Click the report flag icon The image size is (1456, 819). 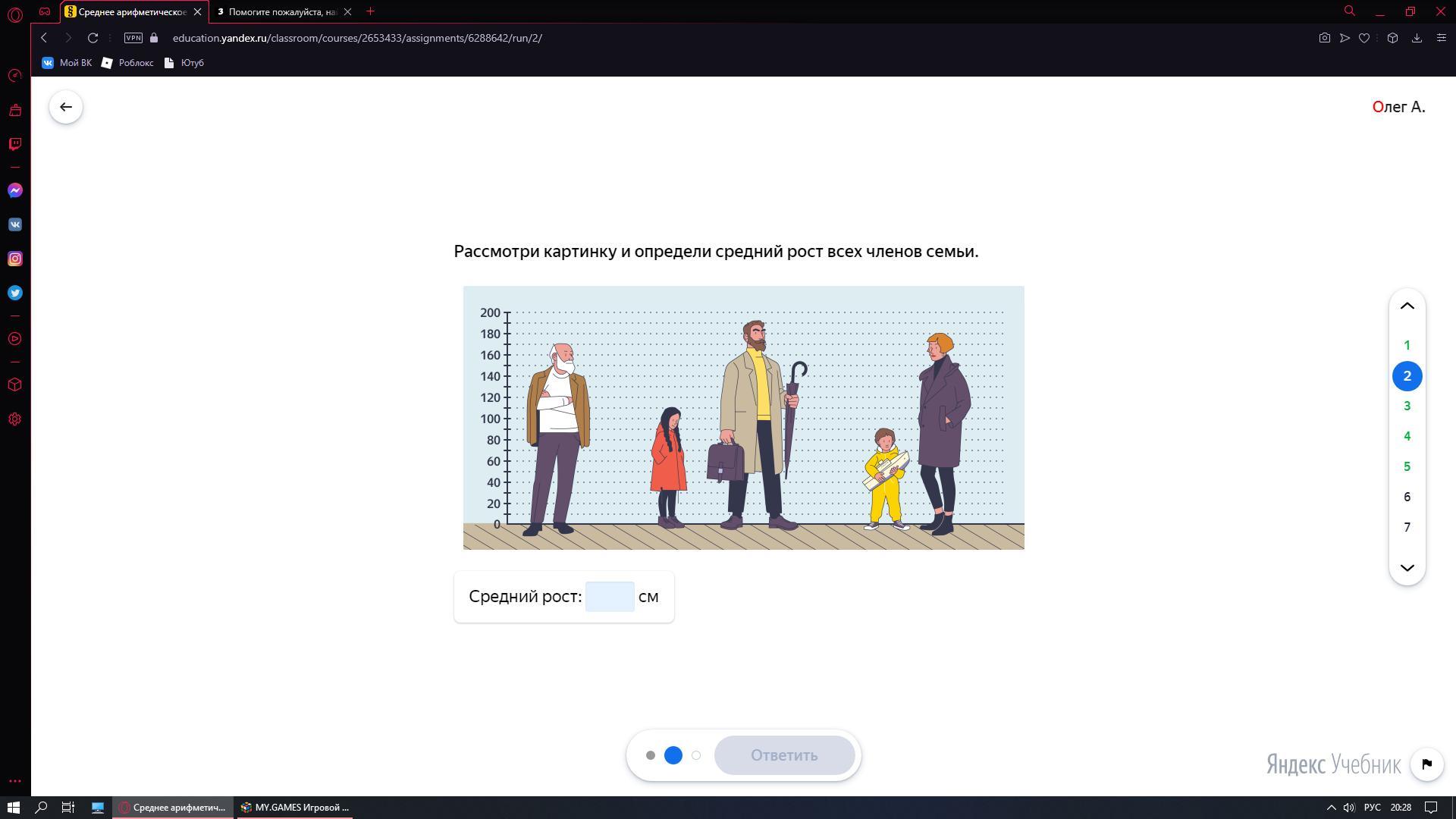pos(1426,764)
